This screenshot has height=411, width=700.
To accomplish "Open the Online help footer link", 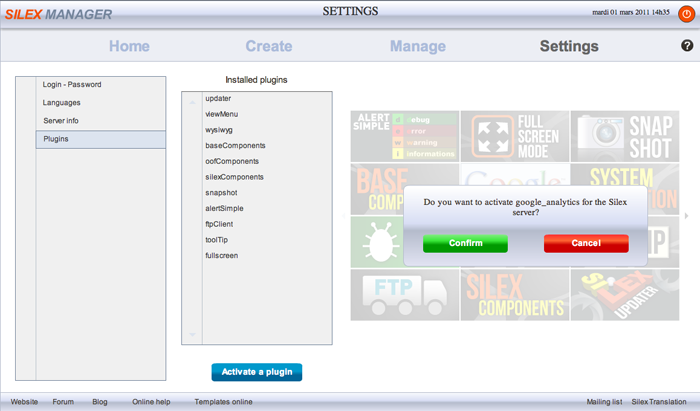I will (151, 402).
